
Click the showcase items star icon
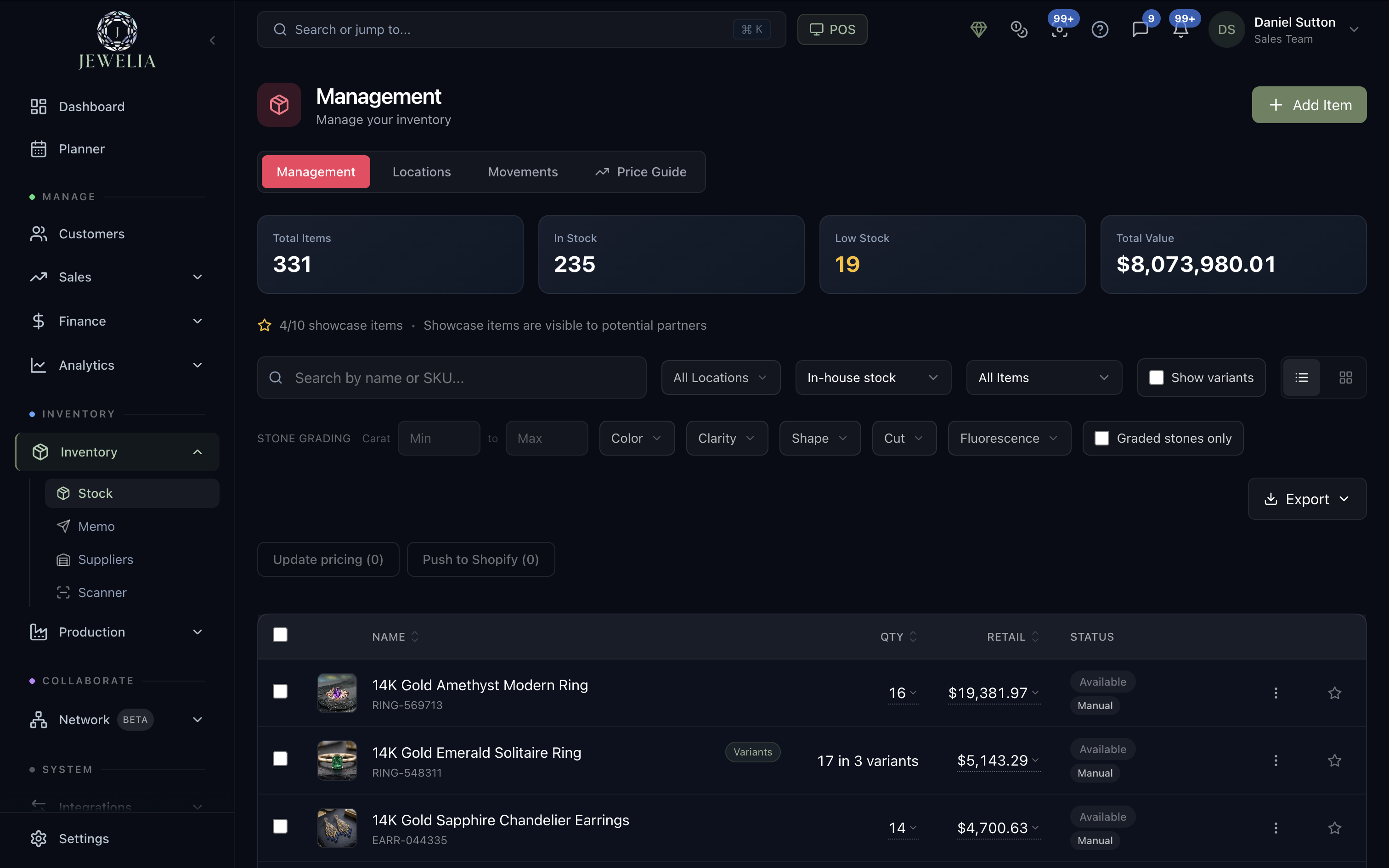(264, 326)
